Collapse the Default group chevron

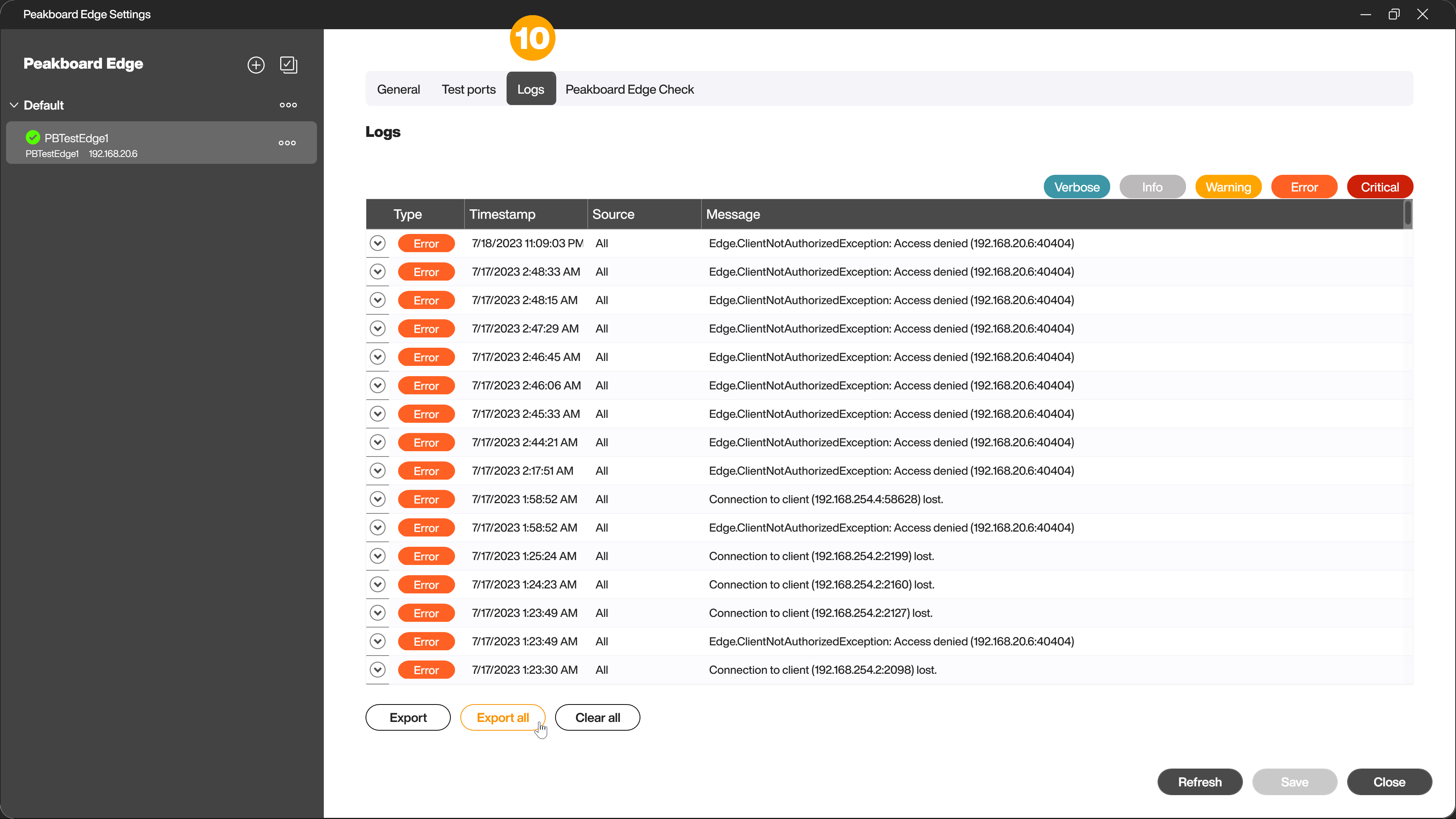point(14,105)
